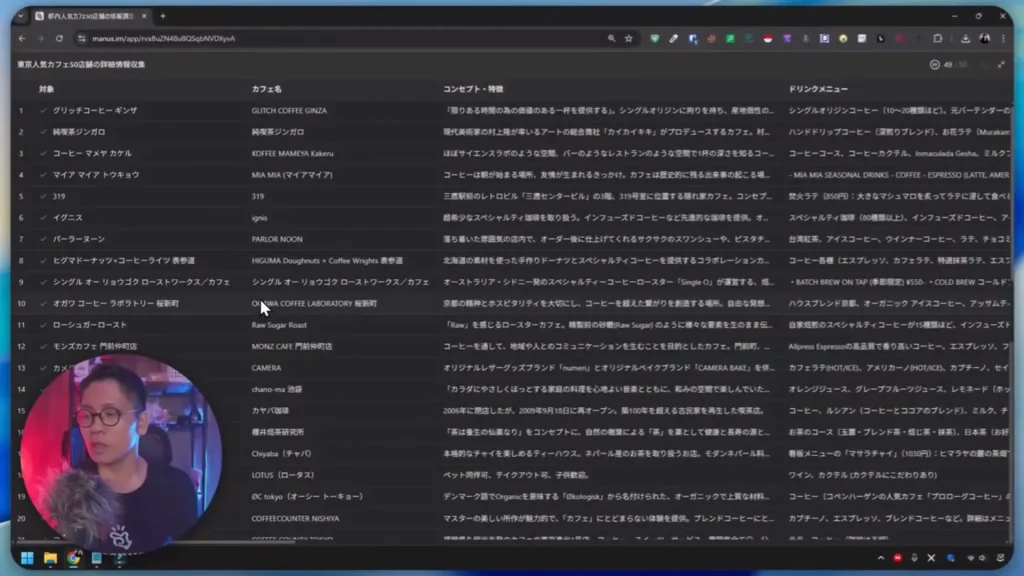
Task: Open the browser Downloads tray
Action: point(965,39)
